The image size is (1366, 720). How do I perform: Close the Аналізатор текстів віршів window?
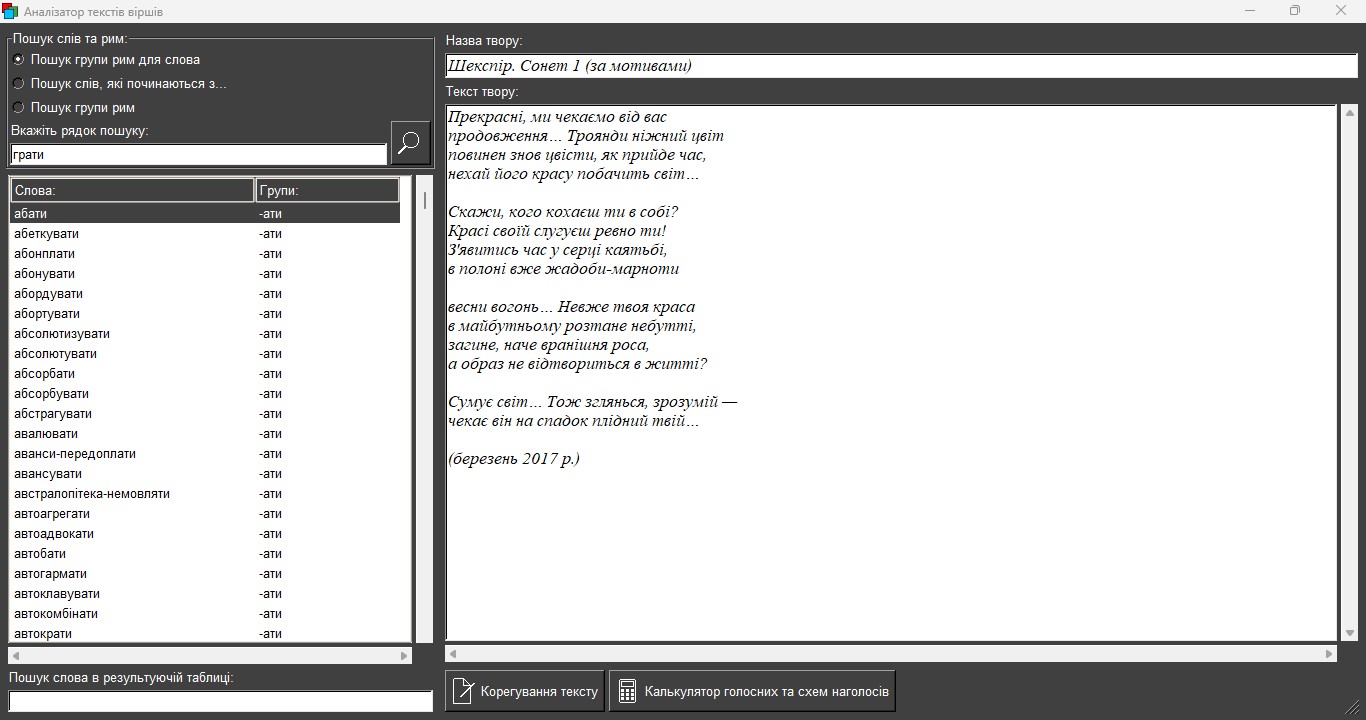pyautogui.click(x=1341, y=11)
